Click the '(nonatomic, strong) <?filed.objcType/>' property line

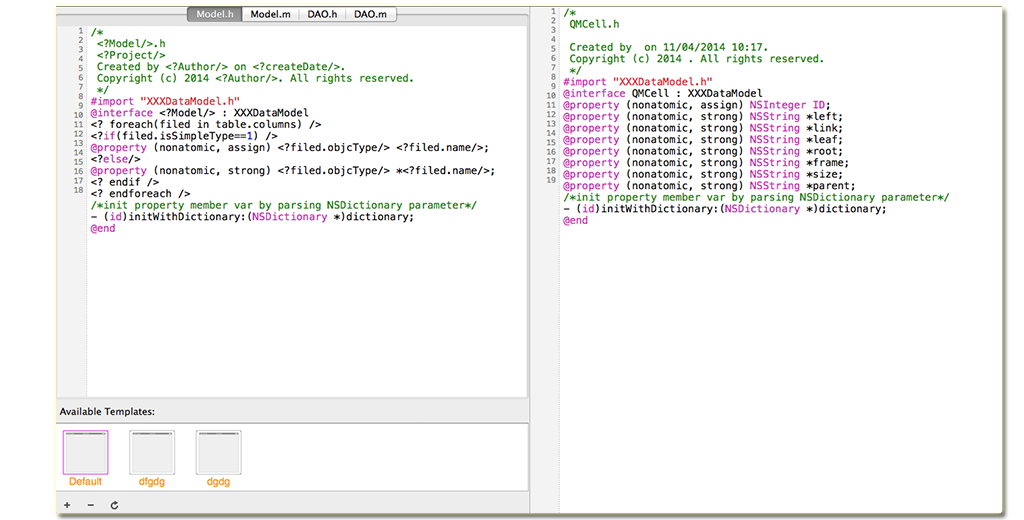click(293, 171)
